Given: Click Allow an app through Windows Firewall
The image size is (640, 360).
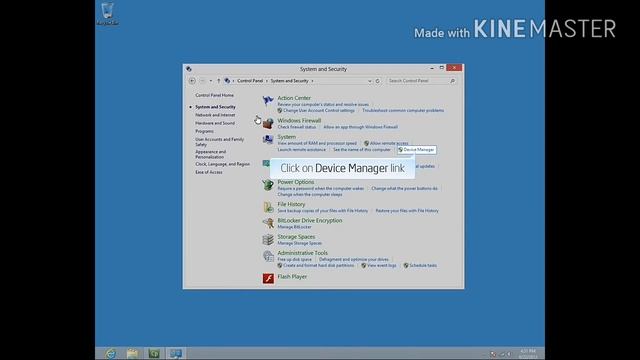Looking at the screenshot, I should 360,127.
